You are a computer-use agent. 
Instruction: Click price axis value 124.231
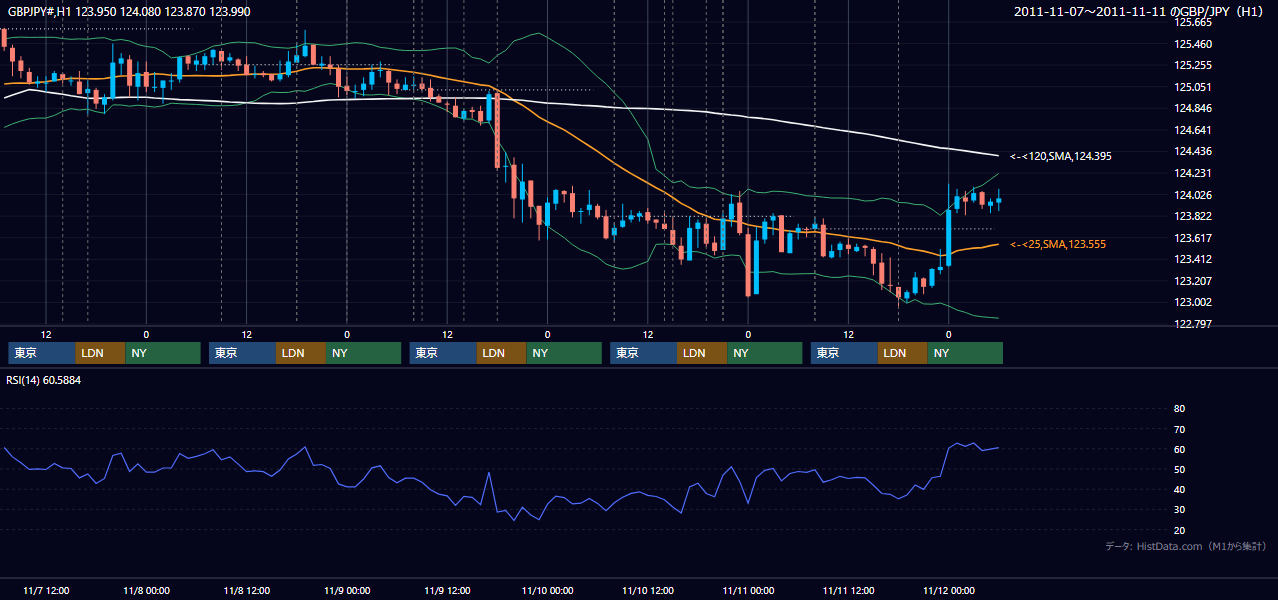1192,173
